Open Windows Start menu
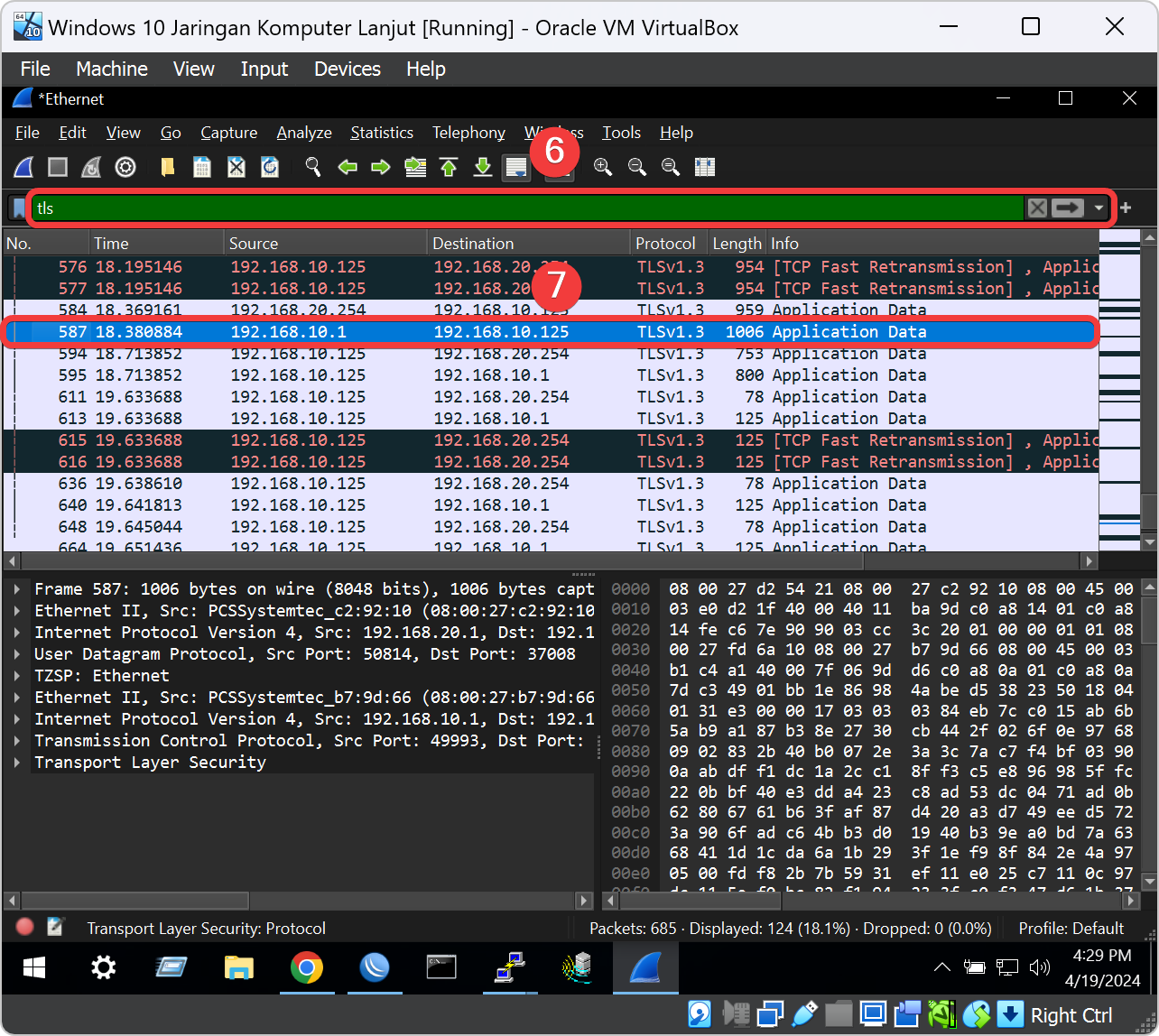Image resolution: width=1159 pixels, height=1036 pixels. click(x=34, y=968)
